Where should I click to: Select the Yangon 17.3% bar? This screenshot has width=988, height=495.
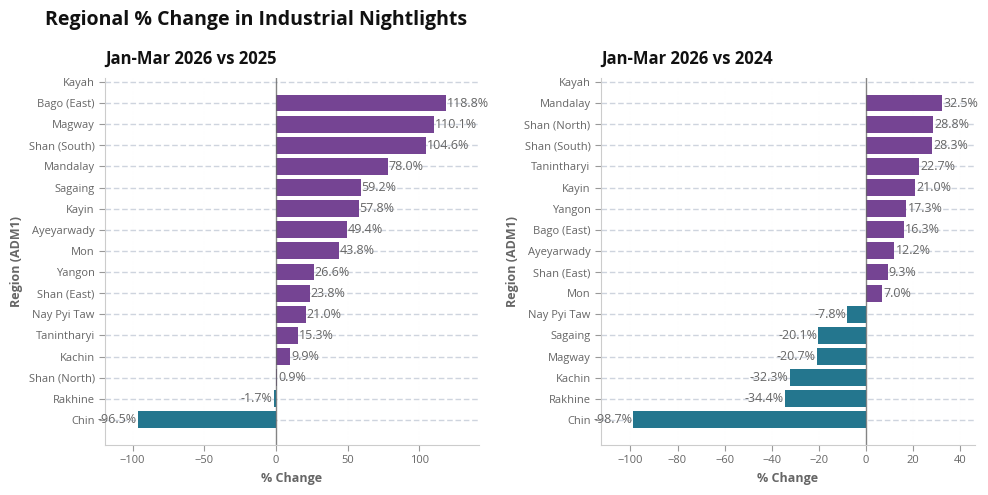(886, 208)
